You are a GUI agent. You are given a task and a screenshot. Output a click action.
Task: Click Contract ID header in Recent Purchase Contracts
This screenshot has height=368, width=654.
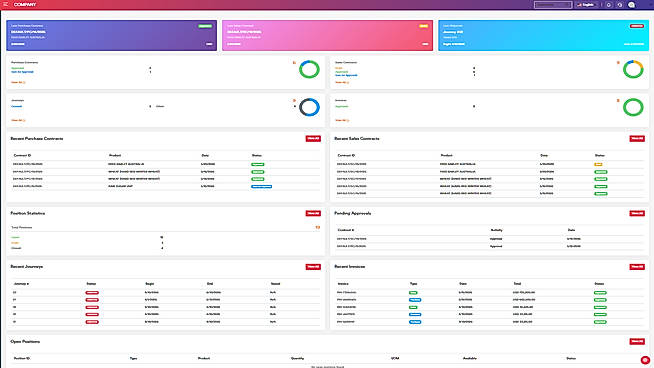(22, 155)
